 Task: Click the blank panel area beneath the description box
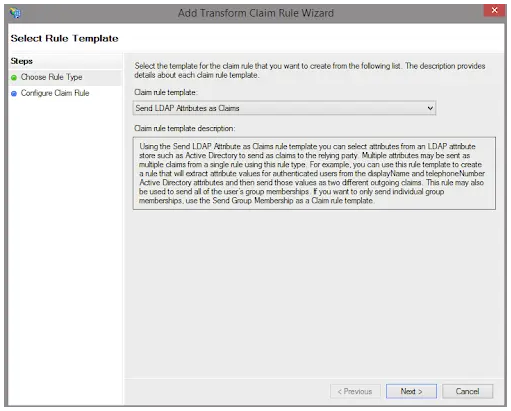click(x=314, y=293)
